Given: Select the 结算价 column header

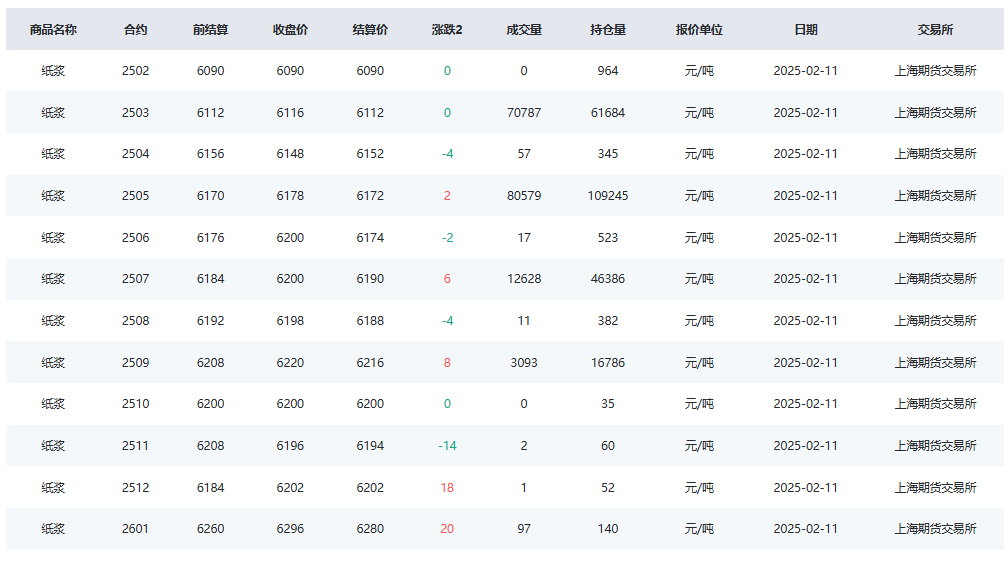Looking at the screenshot, I should (x=370, y=29).
